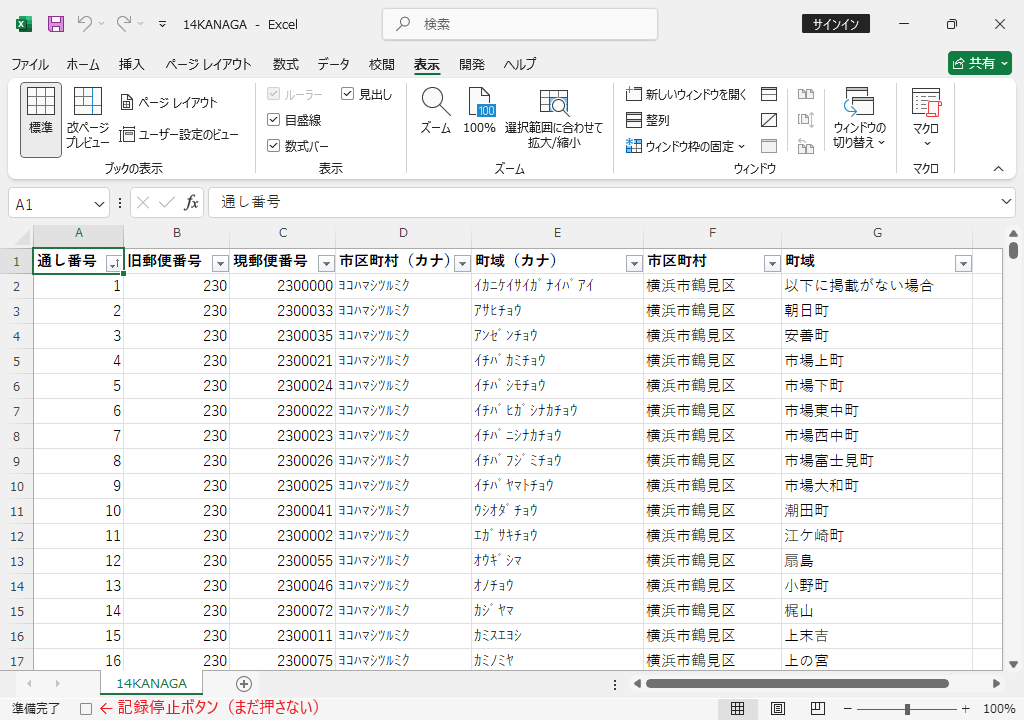Viewport: 1024px width, 720px height.
Task: Open ウィンドウ枠の固定 dropdown
Action: point(686,146)
